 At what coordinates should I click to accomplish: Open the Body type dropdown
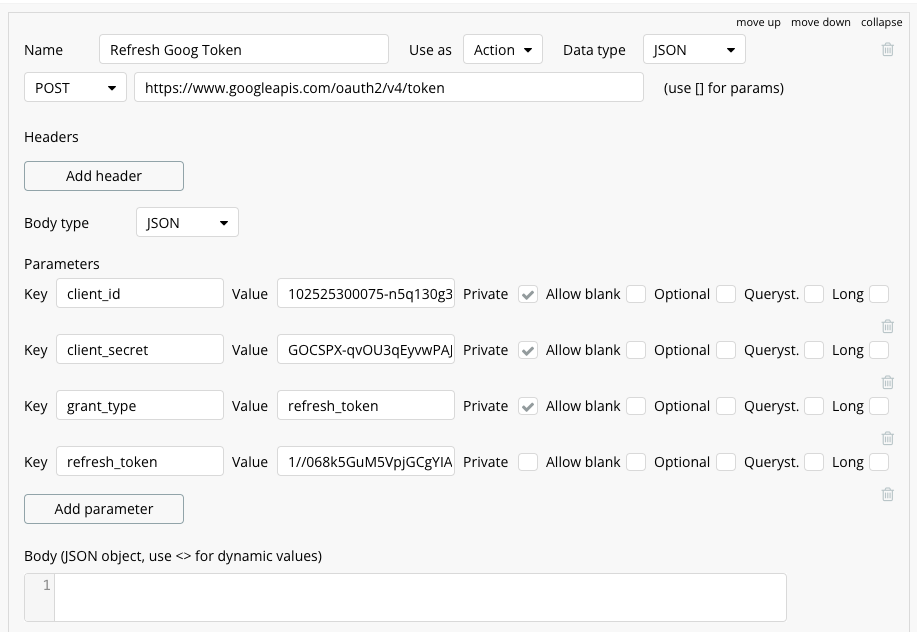(x=187, y=223)
